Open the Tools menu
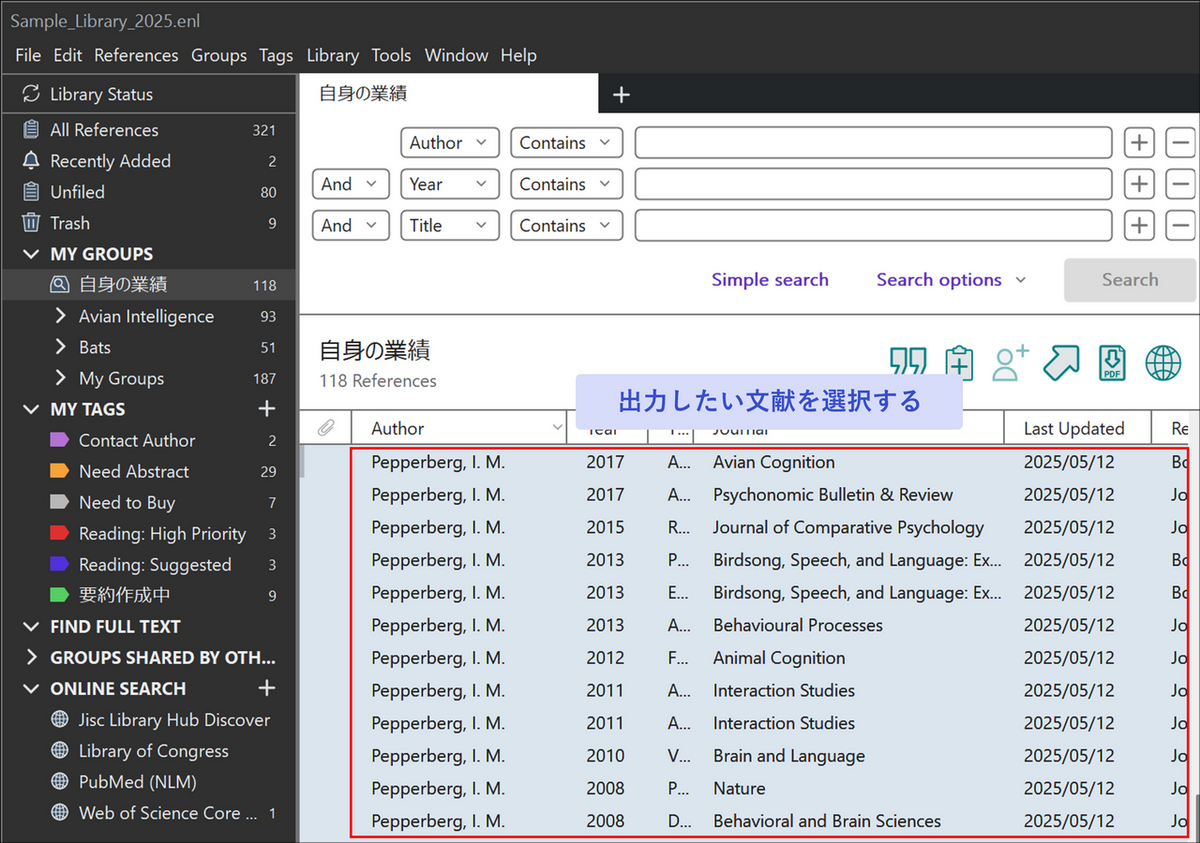This screenshot has width=1200, height=843. 391,55
